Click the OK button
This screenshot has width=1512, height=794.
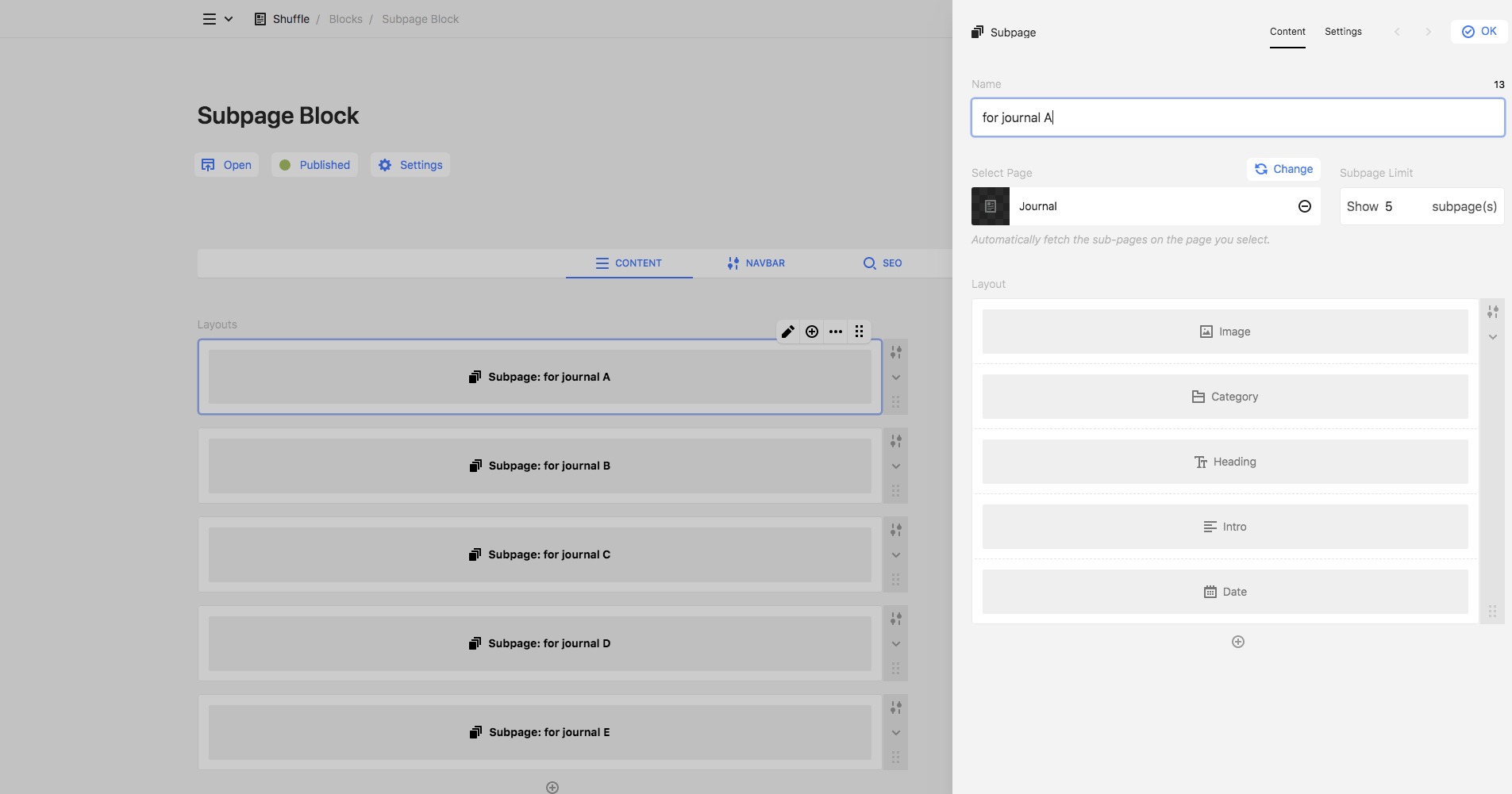point(1479,32)
